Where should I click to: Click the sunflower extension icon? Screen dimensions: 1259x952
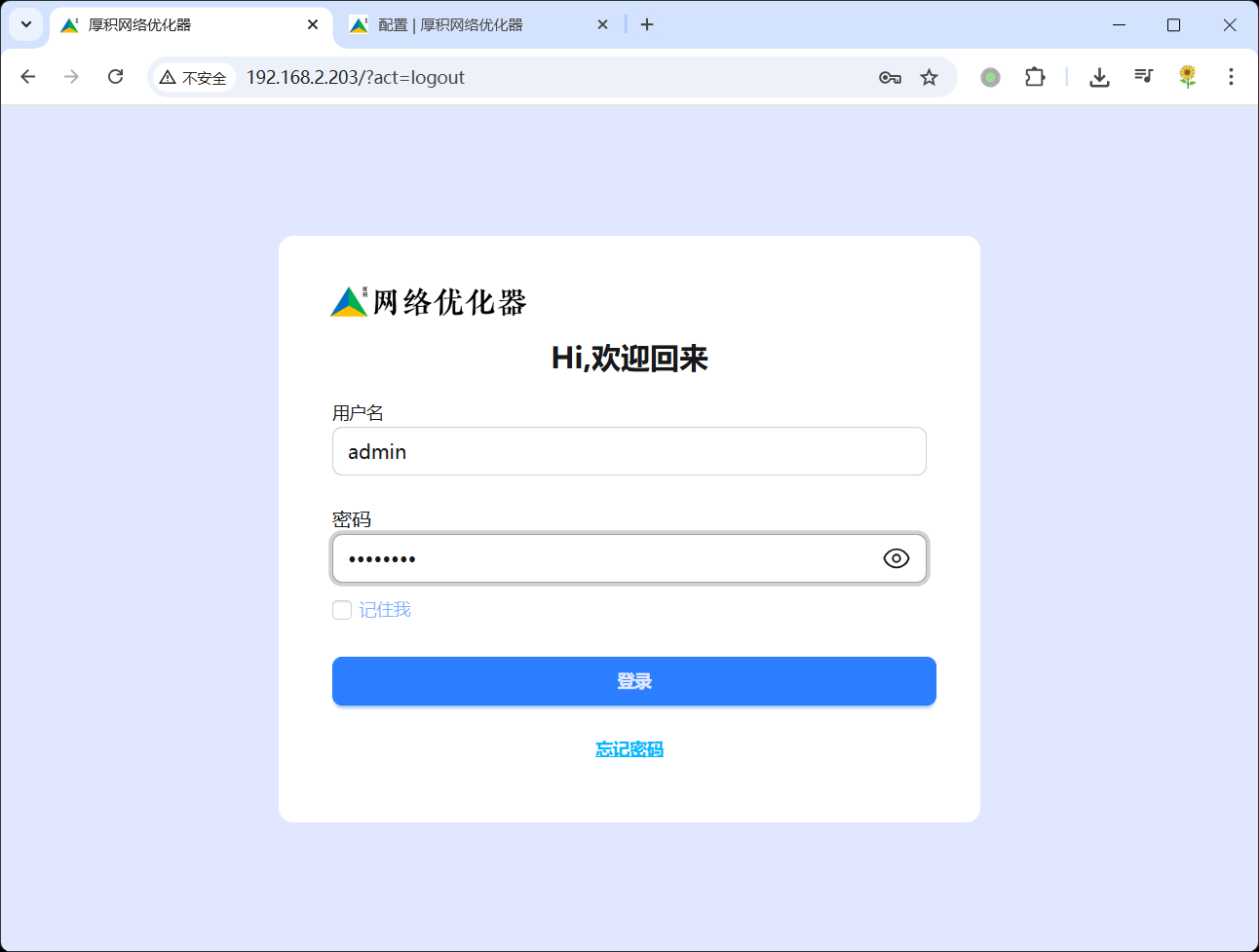point(1187,76)
